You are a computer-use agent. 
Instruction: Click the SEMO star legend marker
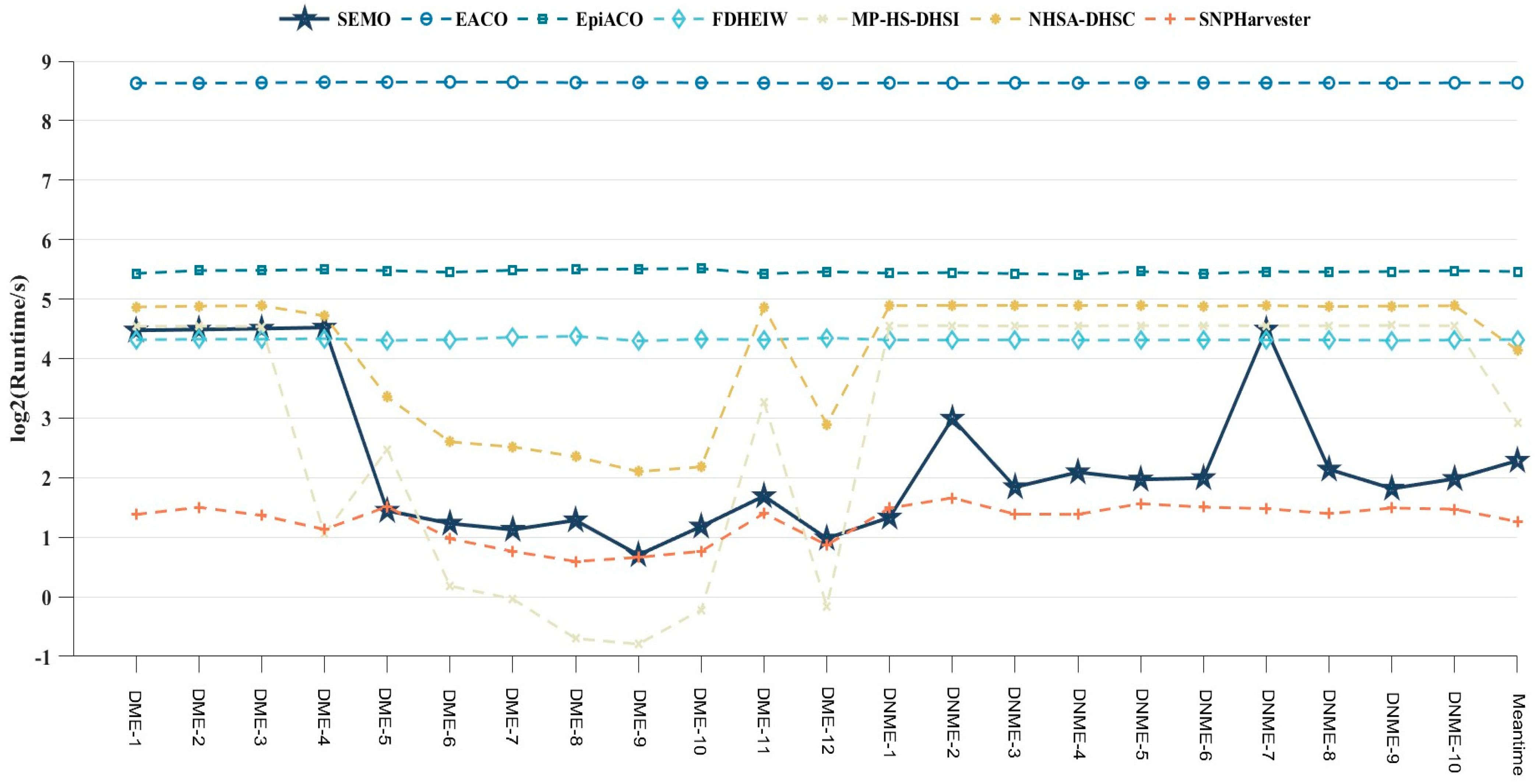[x=304, y=19]
